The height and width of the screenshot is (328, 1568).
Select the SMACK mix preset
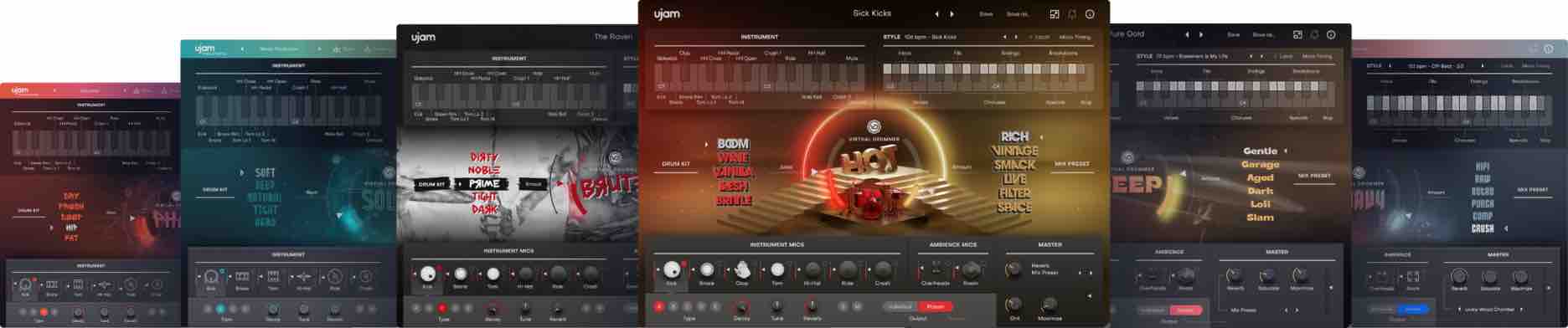point(1014,165)
